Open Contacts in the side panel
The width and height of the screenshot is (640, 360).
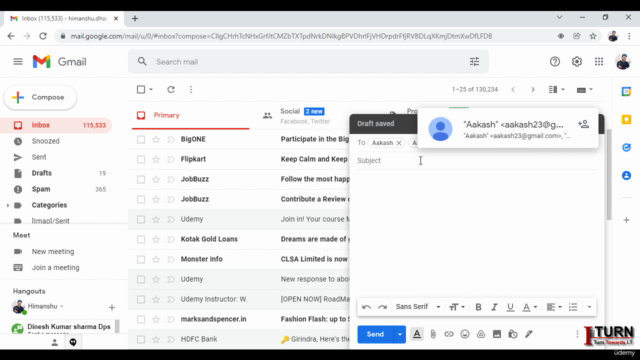click(626, 176)
